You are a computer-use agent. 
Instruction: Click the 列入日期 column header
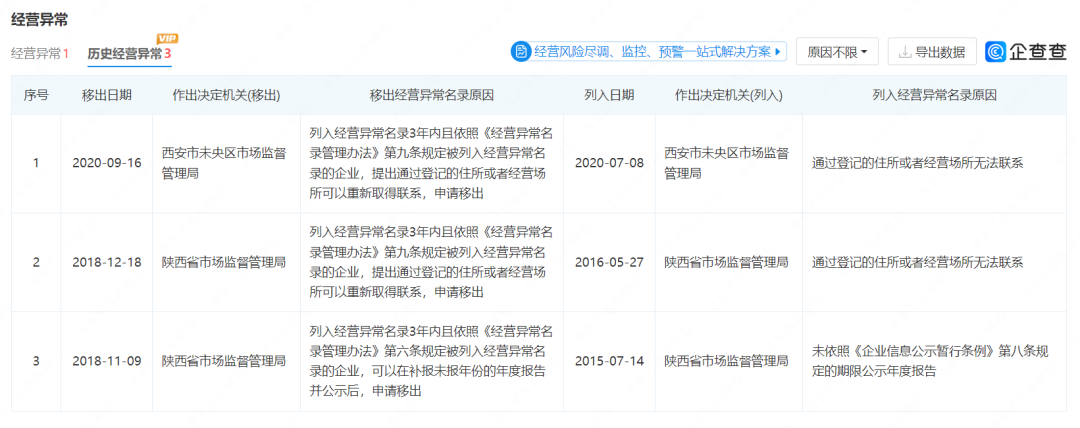click(x=609, y=95)
